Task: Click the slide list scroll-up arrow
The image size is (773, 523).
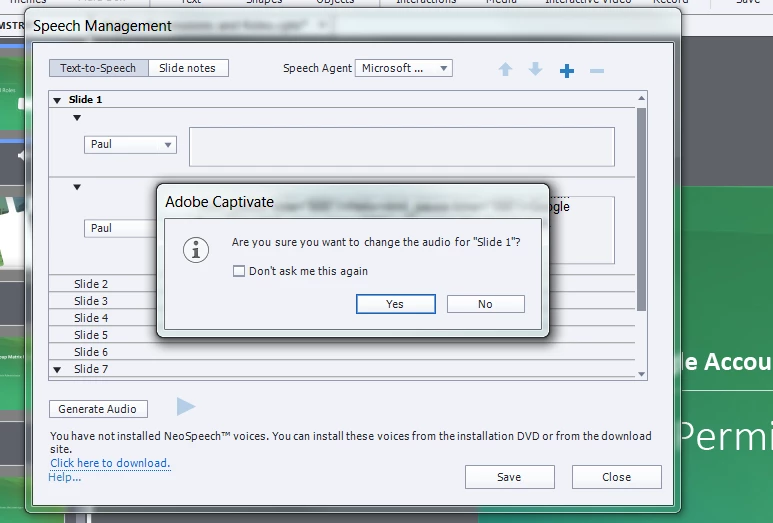Action: point(641,98)
